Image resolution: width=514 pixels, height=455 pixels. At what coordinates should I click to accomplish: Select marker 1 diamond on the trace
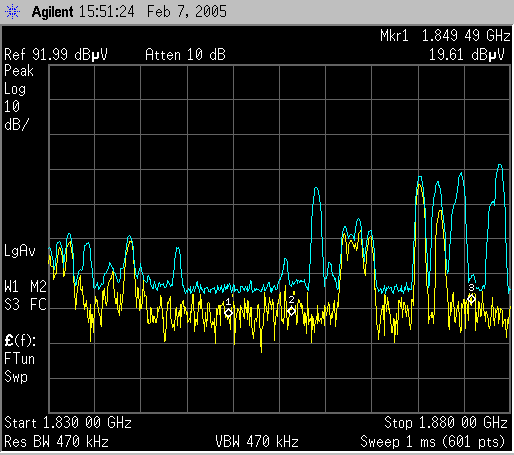pyautogui.click(x=228, y=312)
